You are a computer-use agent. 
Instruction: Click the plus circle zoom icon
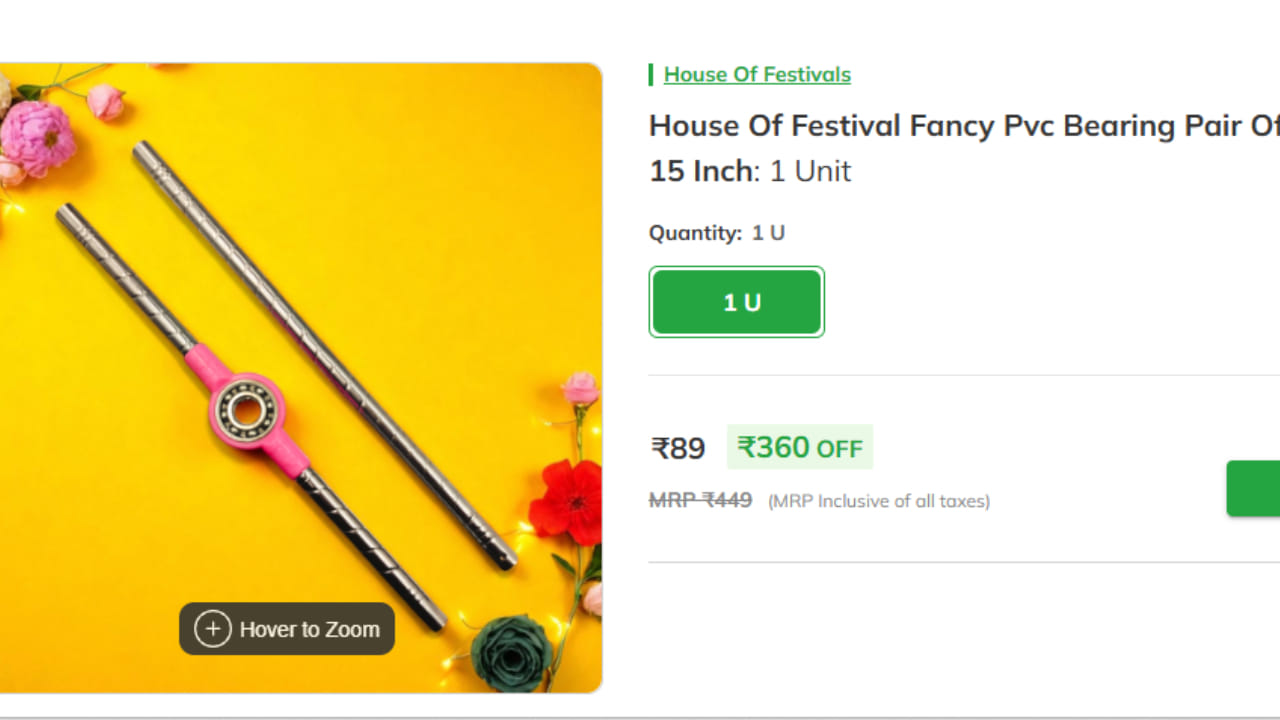tap(213, 629)
